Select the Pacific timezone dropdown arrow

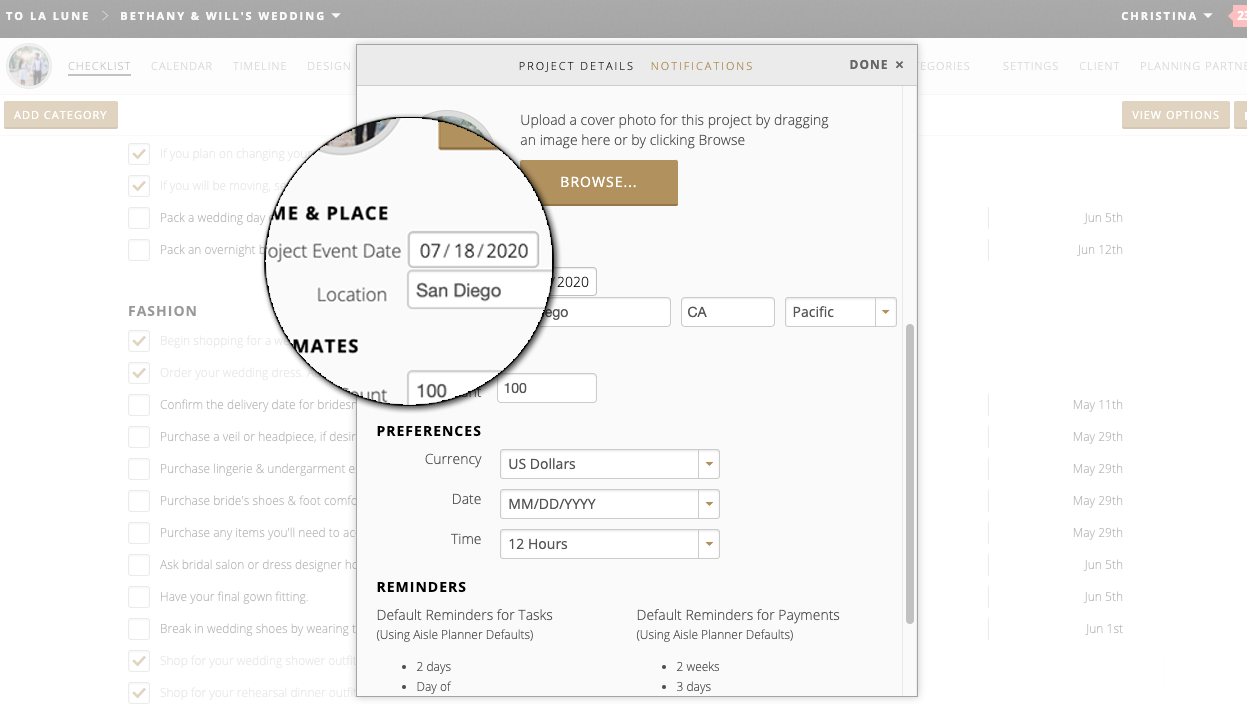tap(884, 312)
